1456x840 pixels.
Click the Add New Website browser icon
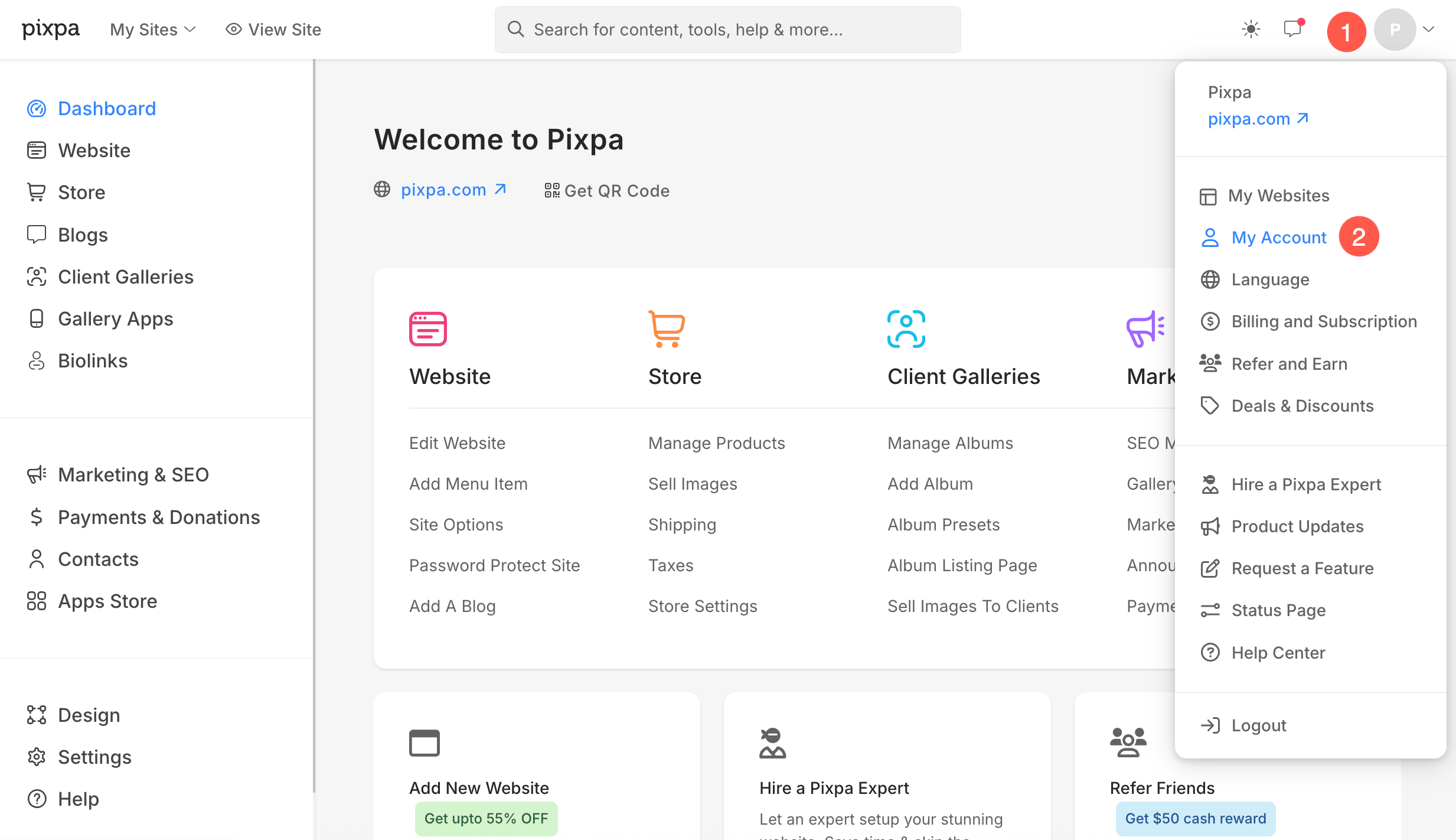(424, 743)
